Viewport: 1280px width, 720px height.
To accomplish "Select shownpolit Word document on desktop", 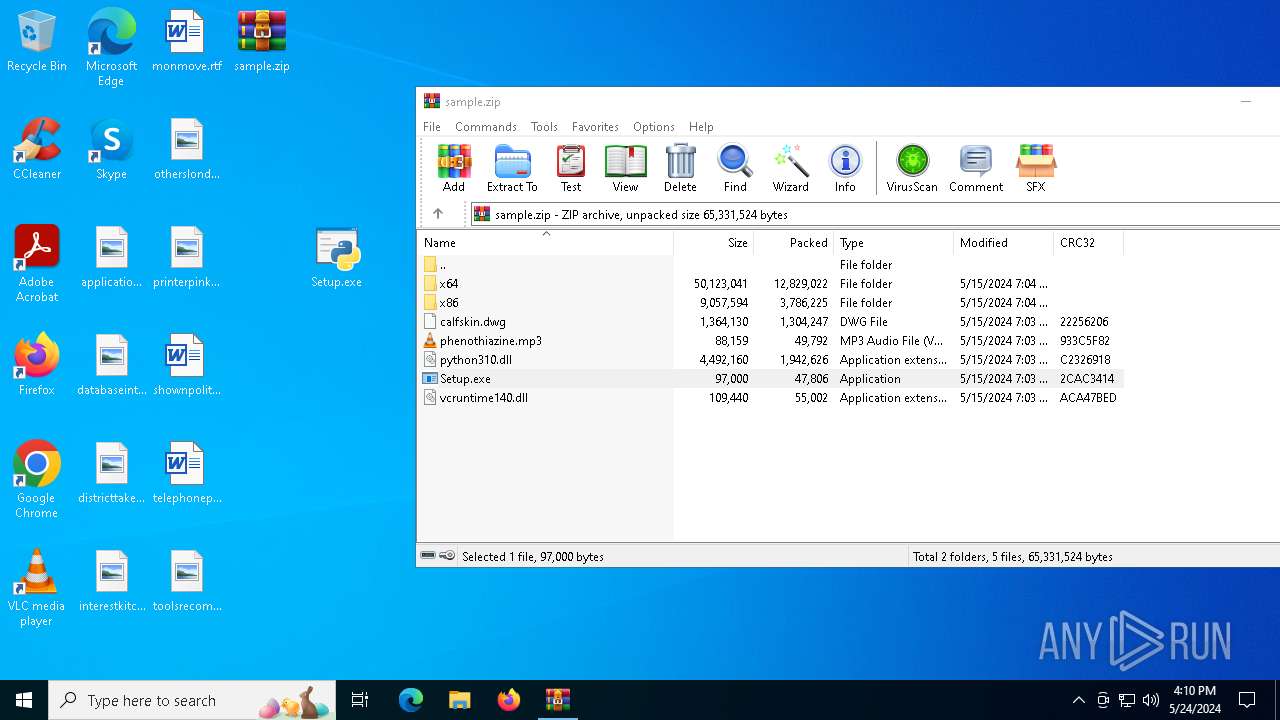I will pos(187,365).
